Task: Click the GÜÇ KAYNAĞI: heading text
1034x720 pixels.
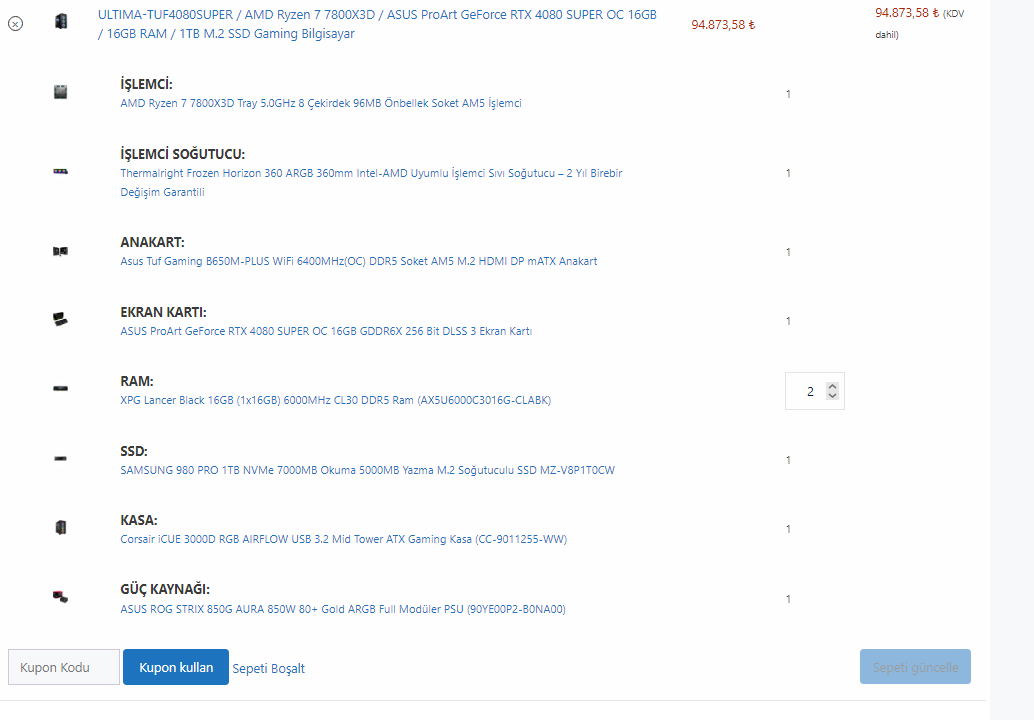Action: [x=165, y=589]
